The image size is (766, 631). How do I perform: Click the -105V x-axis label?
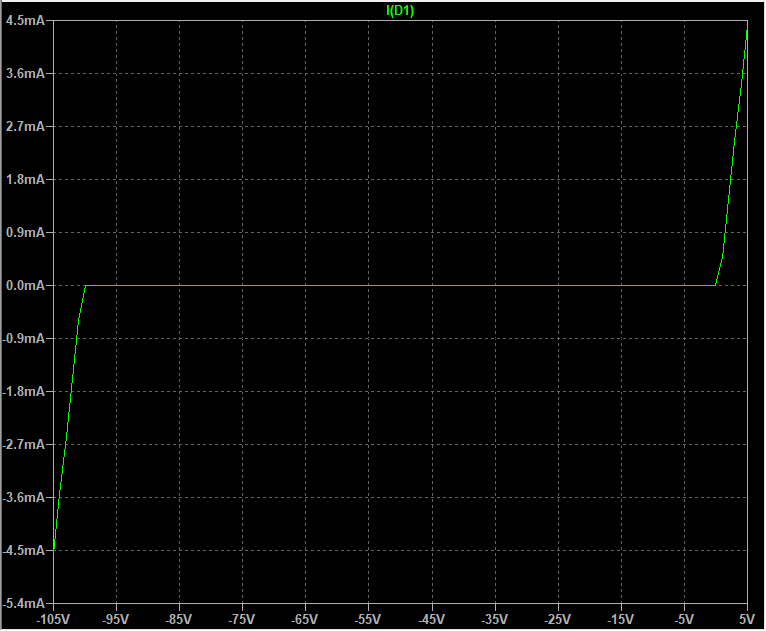(x=53, y=619)
